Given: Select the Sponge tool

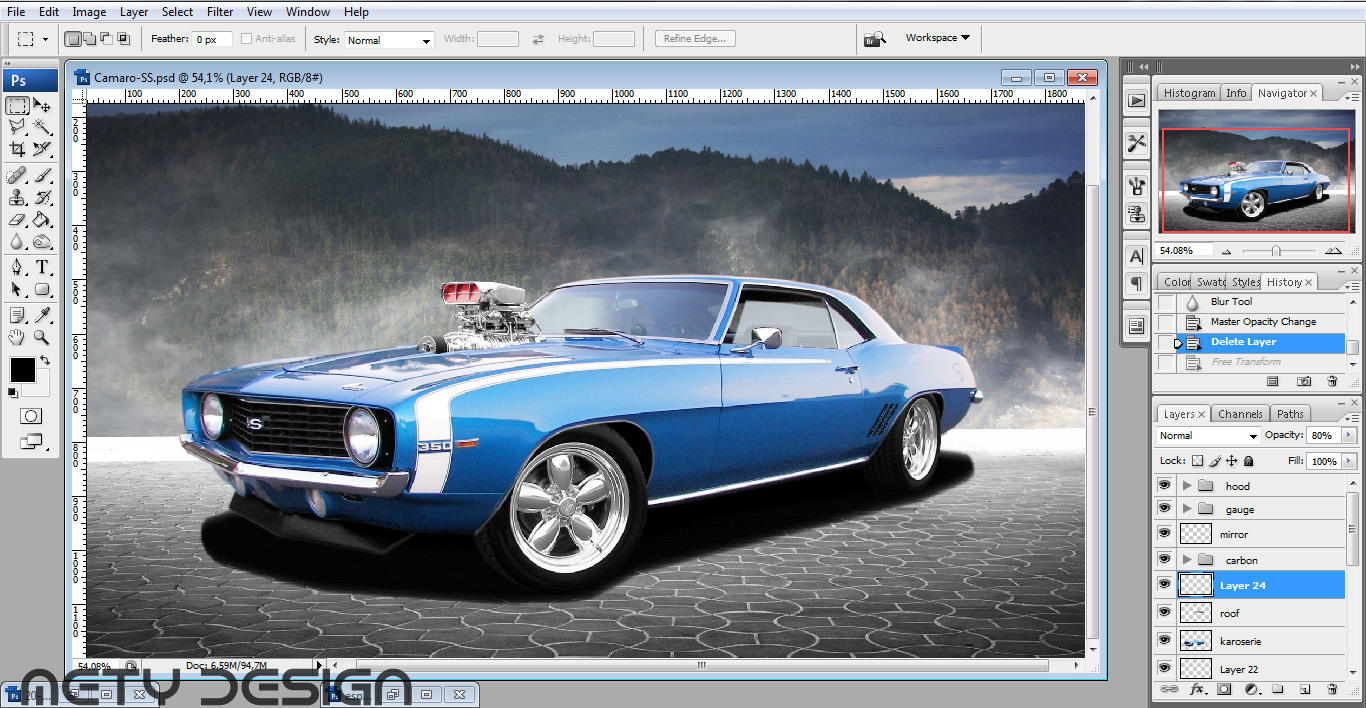Looking at the screenshot, I should click(43, 242).
